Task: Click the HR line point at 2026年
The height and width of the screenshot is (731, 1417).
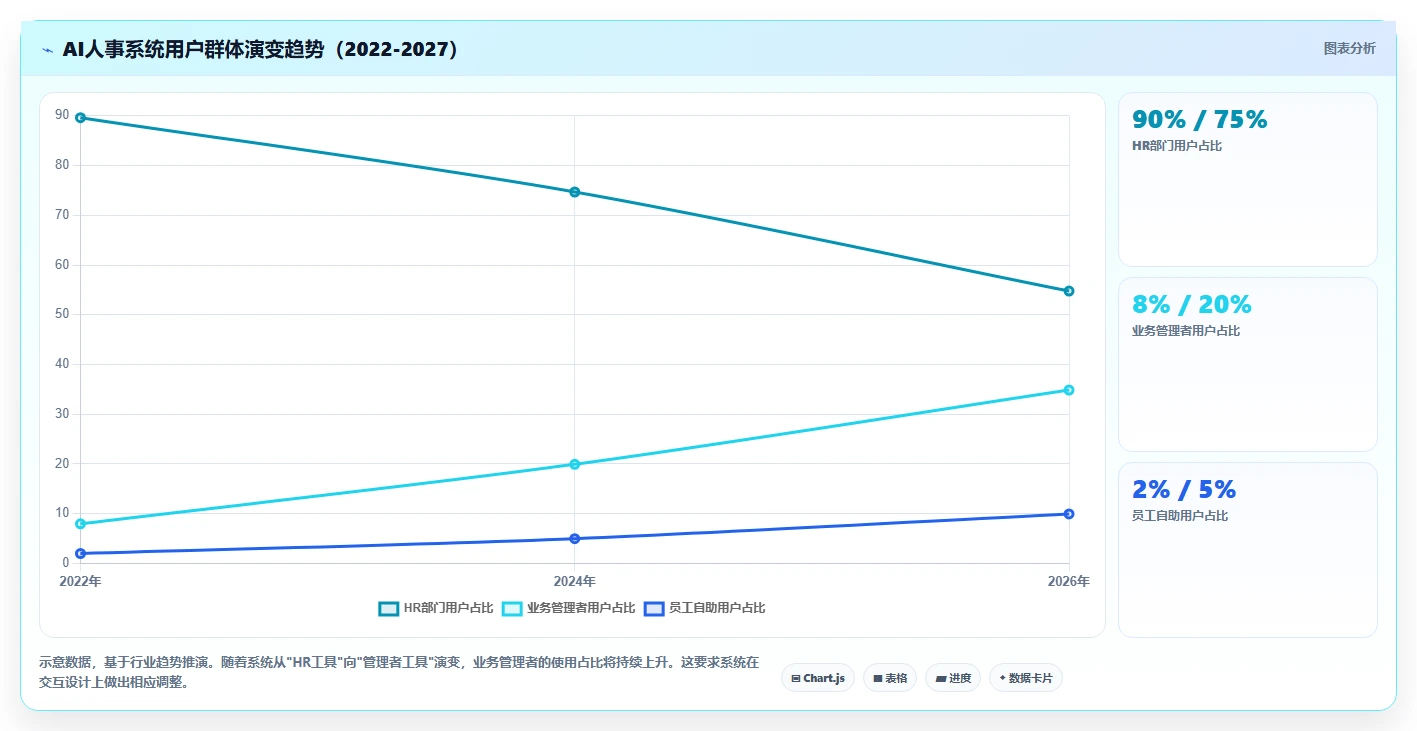Action: point(1069,291)
